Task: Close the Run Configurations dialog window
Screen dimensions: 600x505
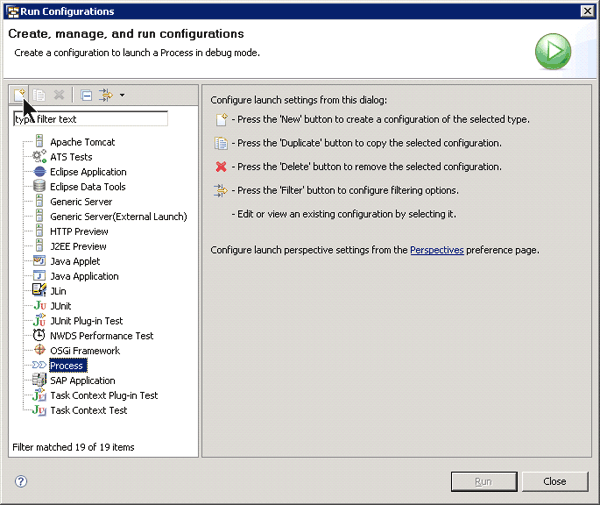Action: tap(554, 481)
